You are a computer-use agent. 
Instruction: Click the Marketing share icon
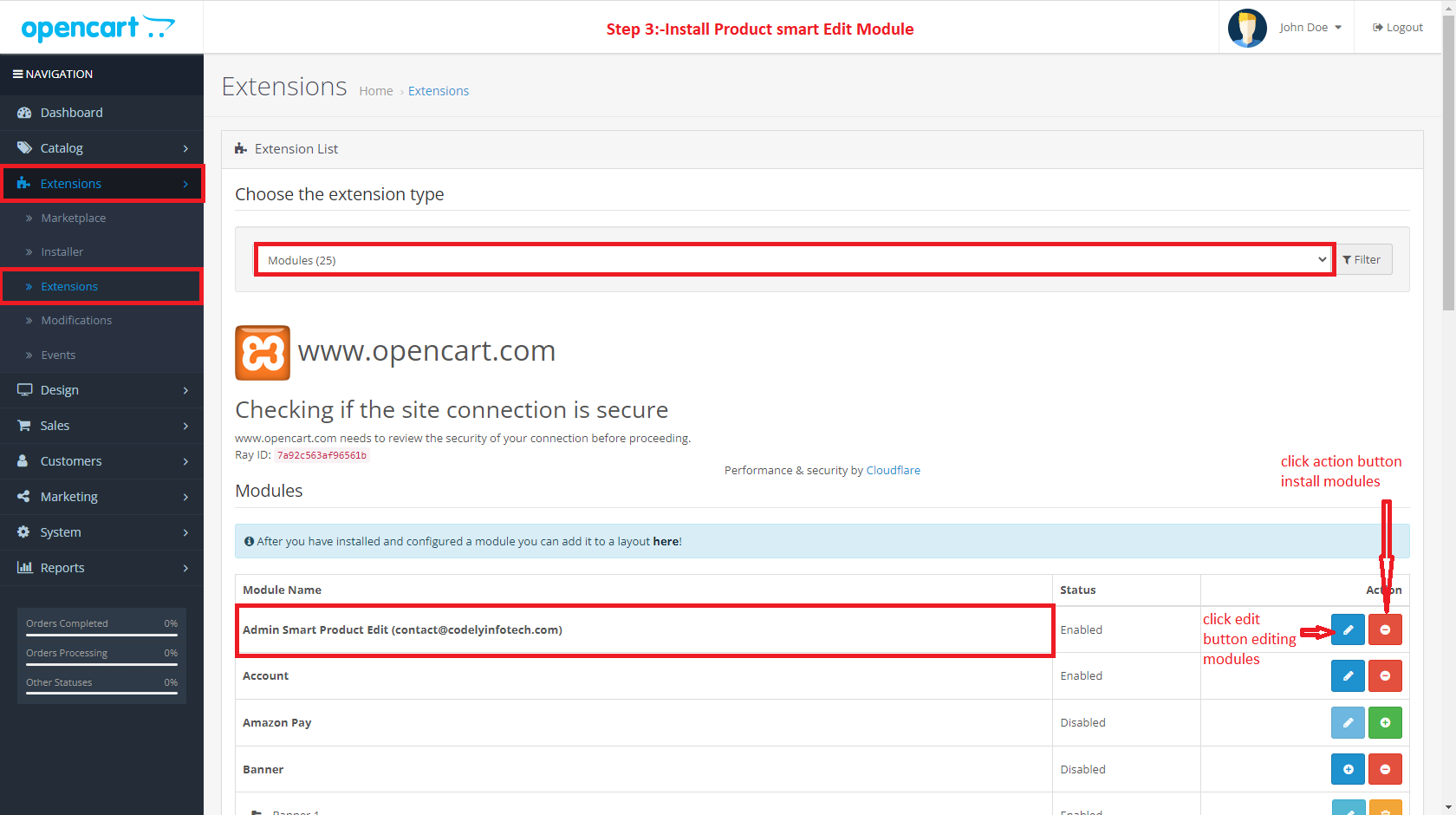coord(24,496)
